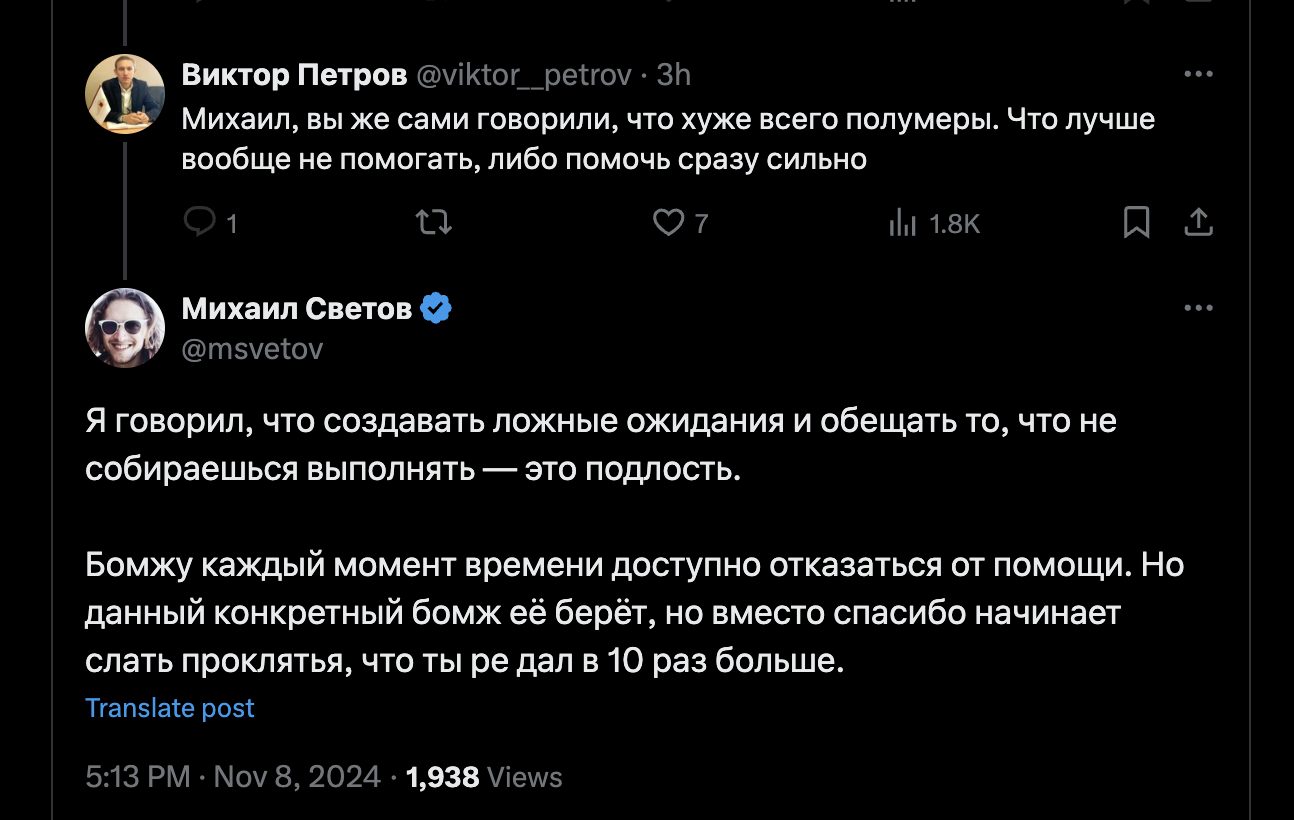Repost Виктор Петров's reply

click(433, 222)
